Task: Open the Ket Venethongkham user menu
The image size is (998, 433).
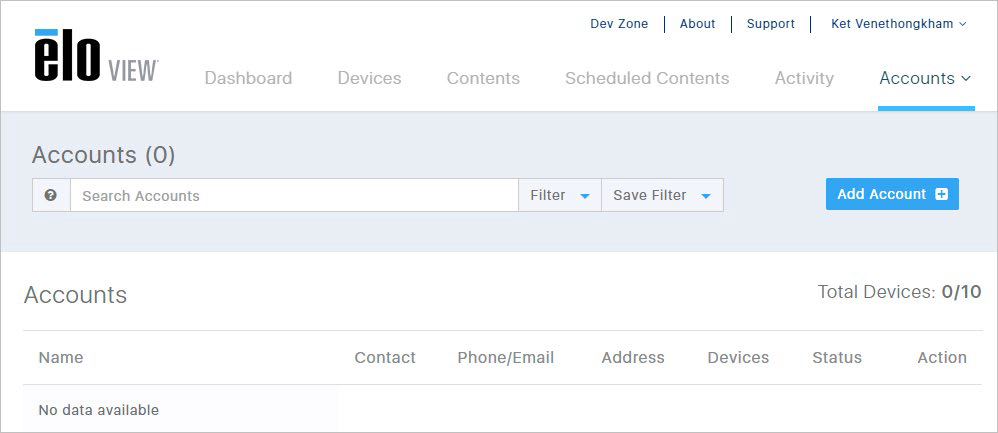Action: tap(899, 24)
